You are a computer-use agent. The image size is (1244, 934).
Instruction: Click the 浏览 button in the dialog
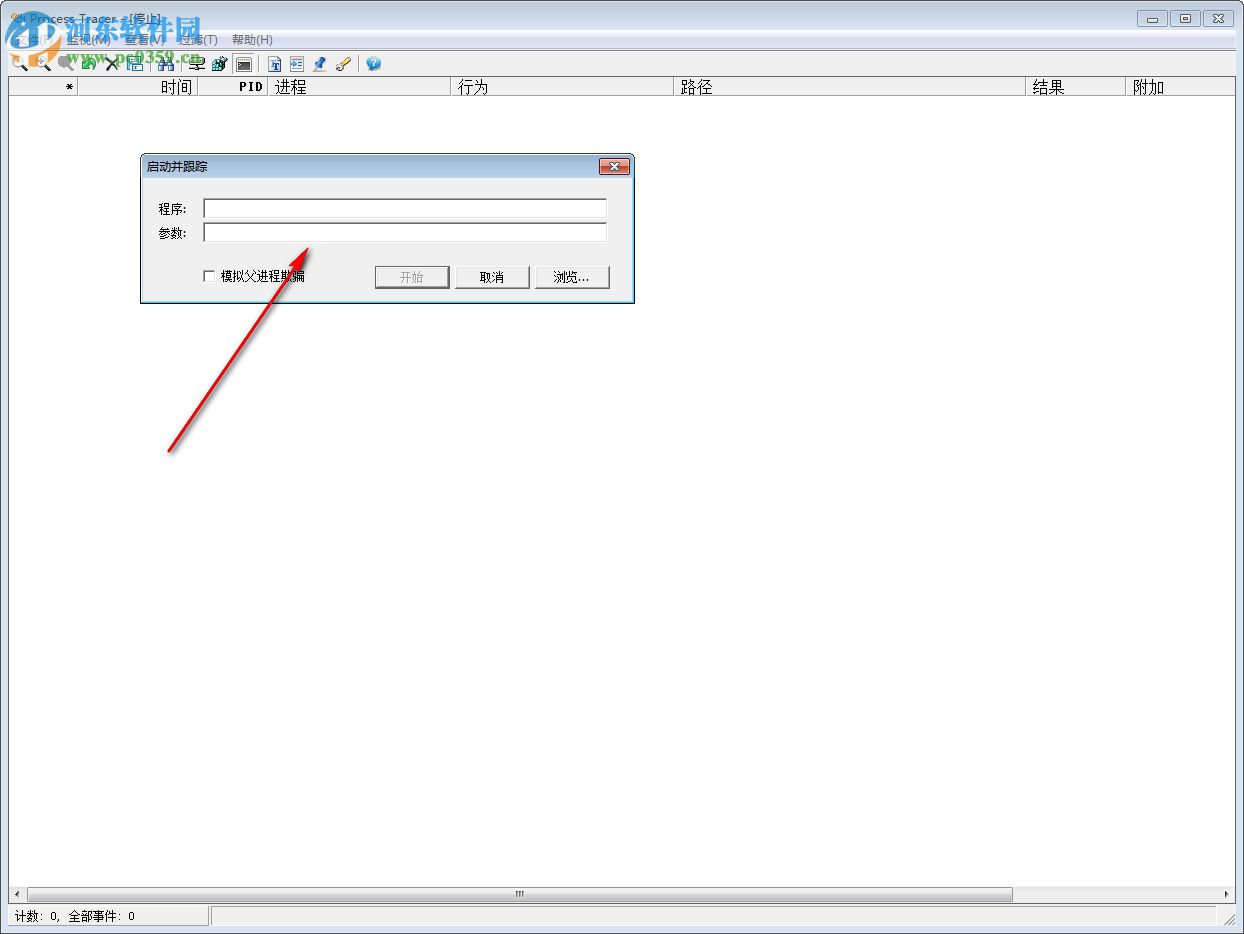coord(572,277)
